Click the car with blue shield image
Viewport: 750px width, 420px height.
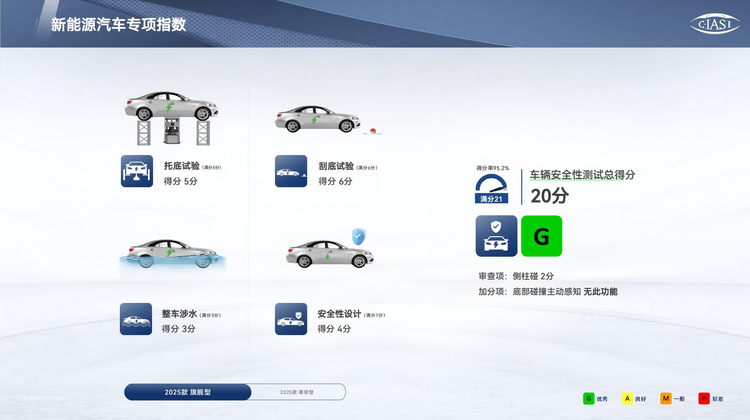pyautogui.click(x=326, y=252)
